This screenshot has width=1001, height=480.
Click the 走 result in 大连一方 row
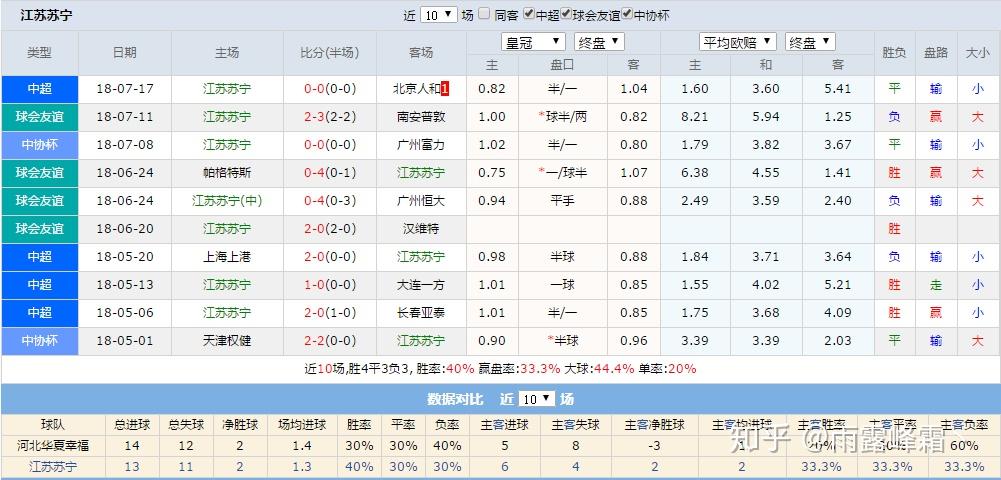click(x=936, y=285)
